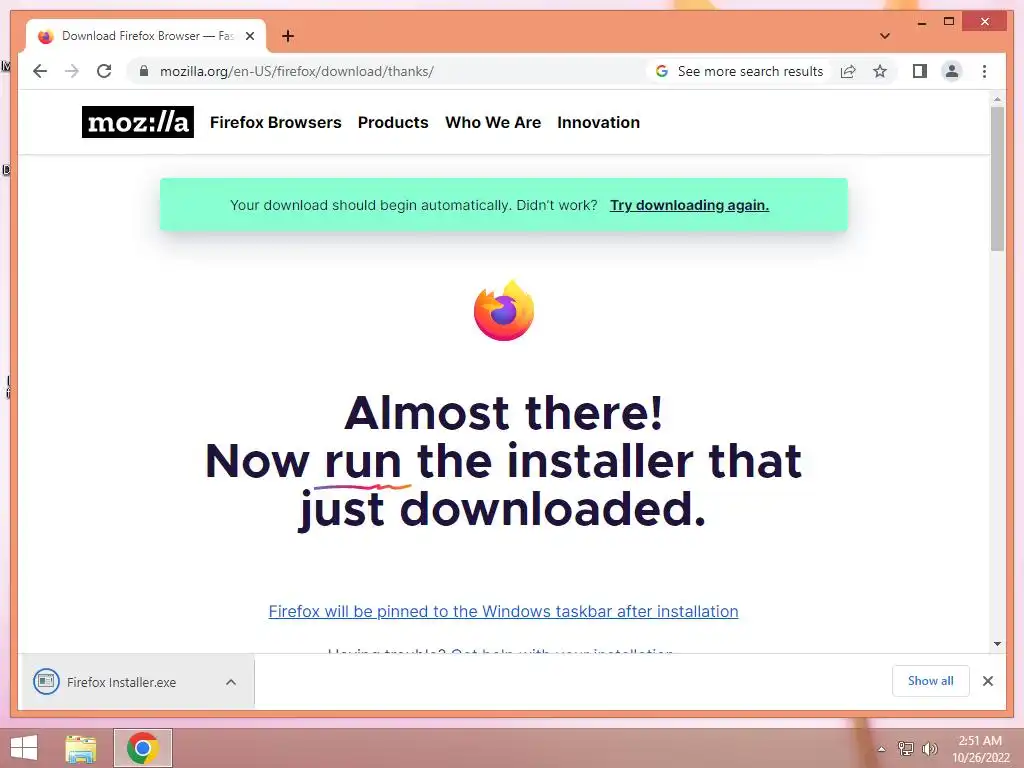Click the padlock site info icon

[144, 71]
